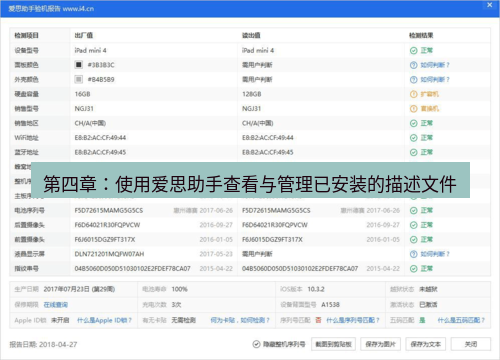The width and height of the screenshot is (500, 360).
Task: Click 如何判断? link in 面板颜色 row
Action: click(x=435, y=65)
